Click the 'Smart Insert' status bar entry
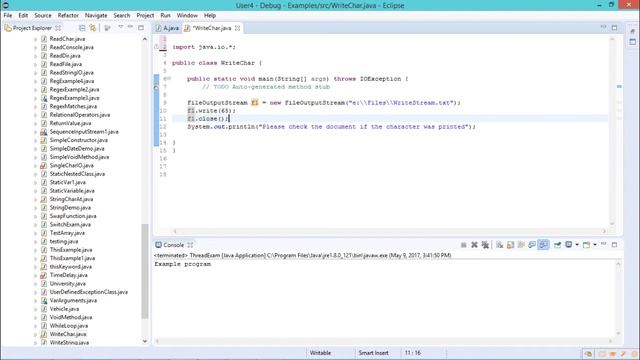640x360 pixels. pos(373,353)
